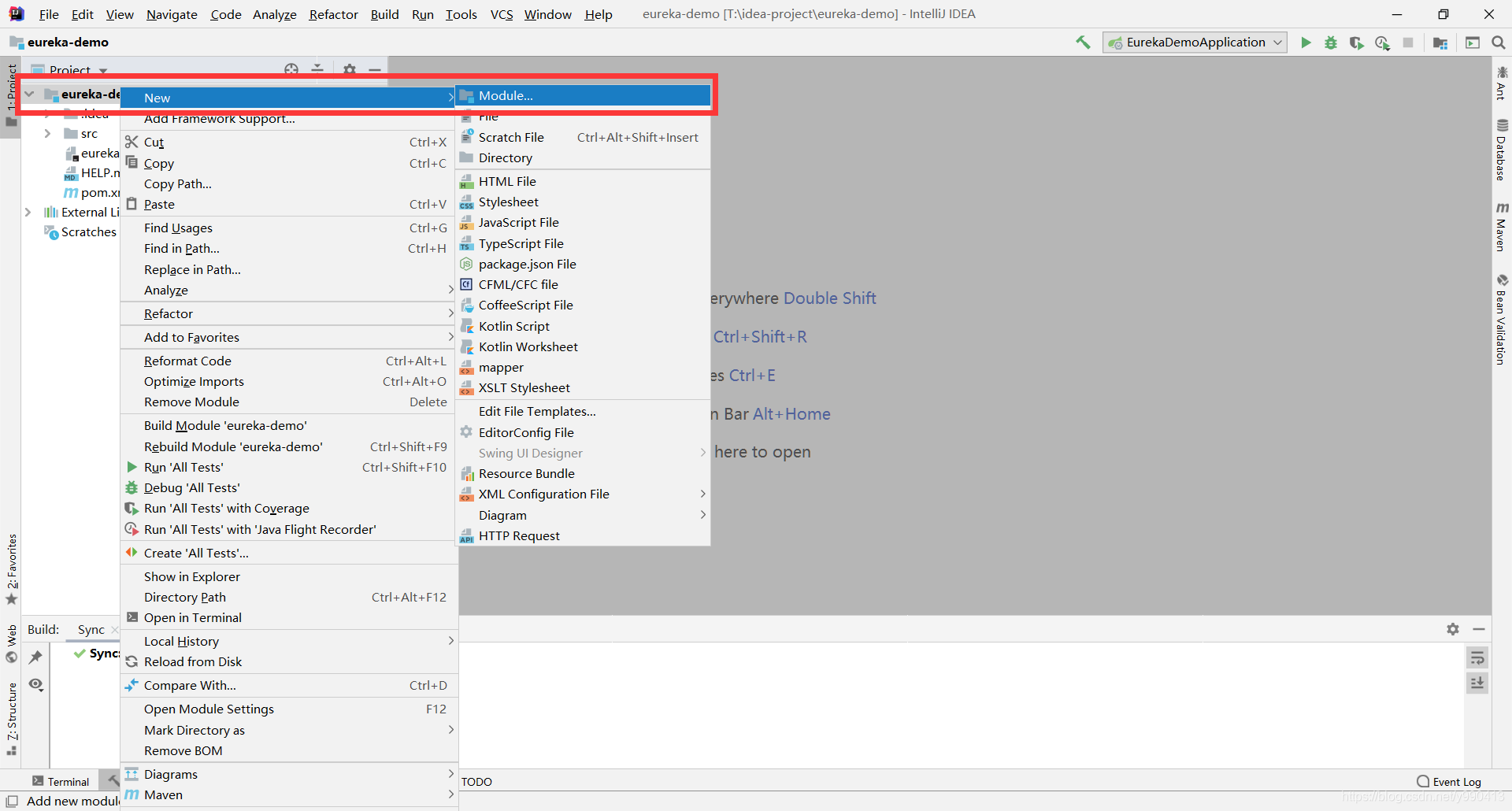Screen dimensions: 1512x811
Task: Hide the Build panel with minus icon
Action: (x=1479, y=629)
